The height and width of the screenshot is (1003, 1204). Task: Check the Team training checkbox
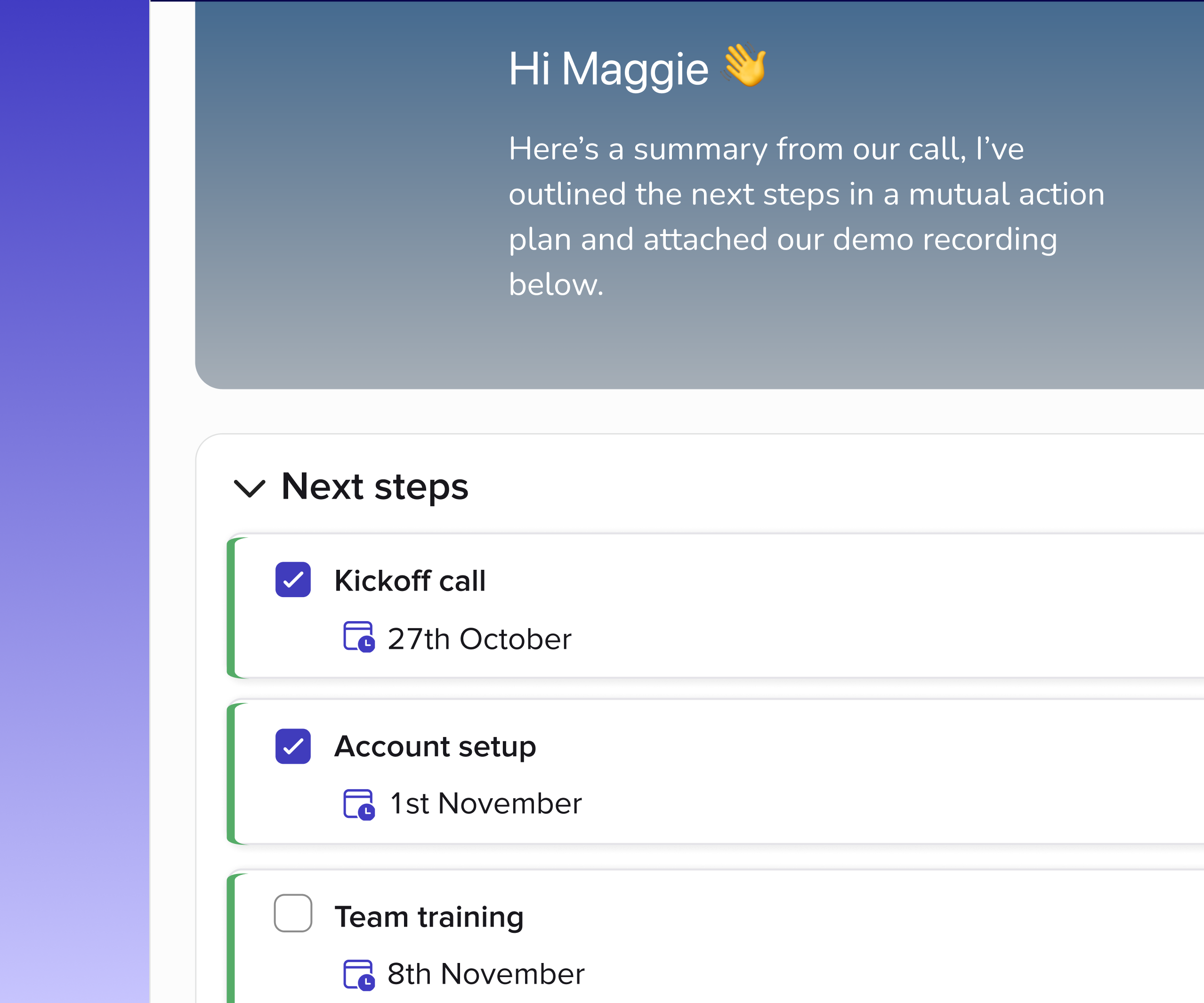[293, 913]
